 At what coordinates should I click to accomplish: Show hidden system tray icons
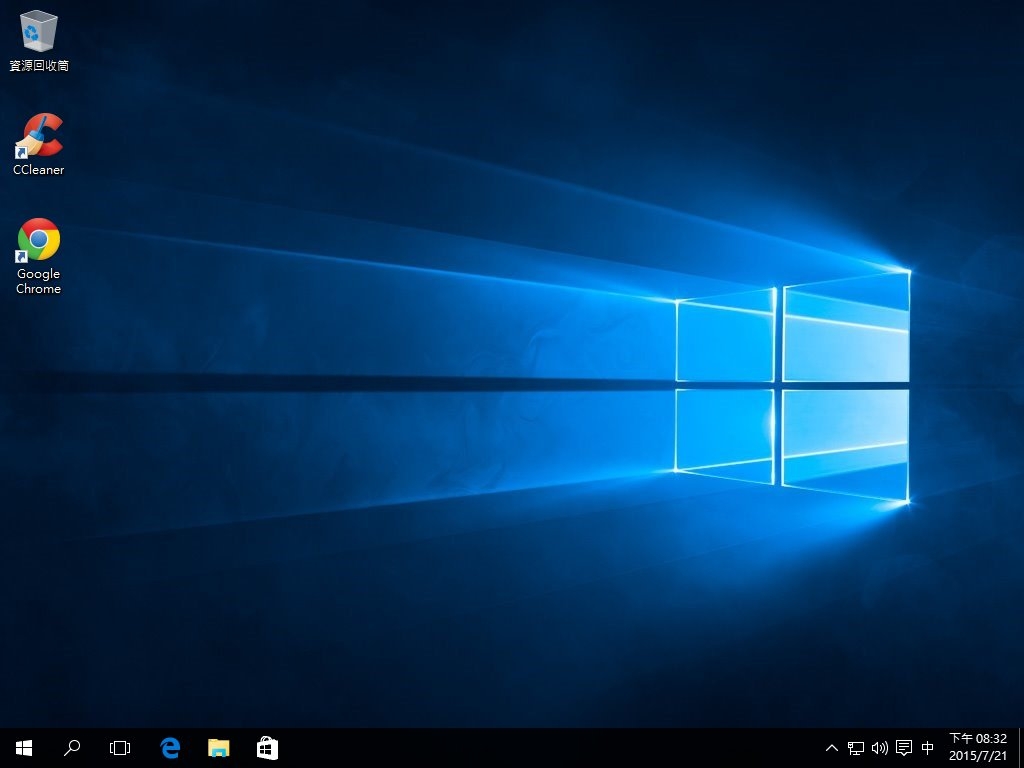(x=831, y=748)
